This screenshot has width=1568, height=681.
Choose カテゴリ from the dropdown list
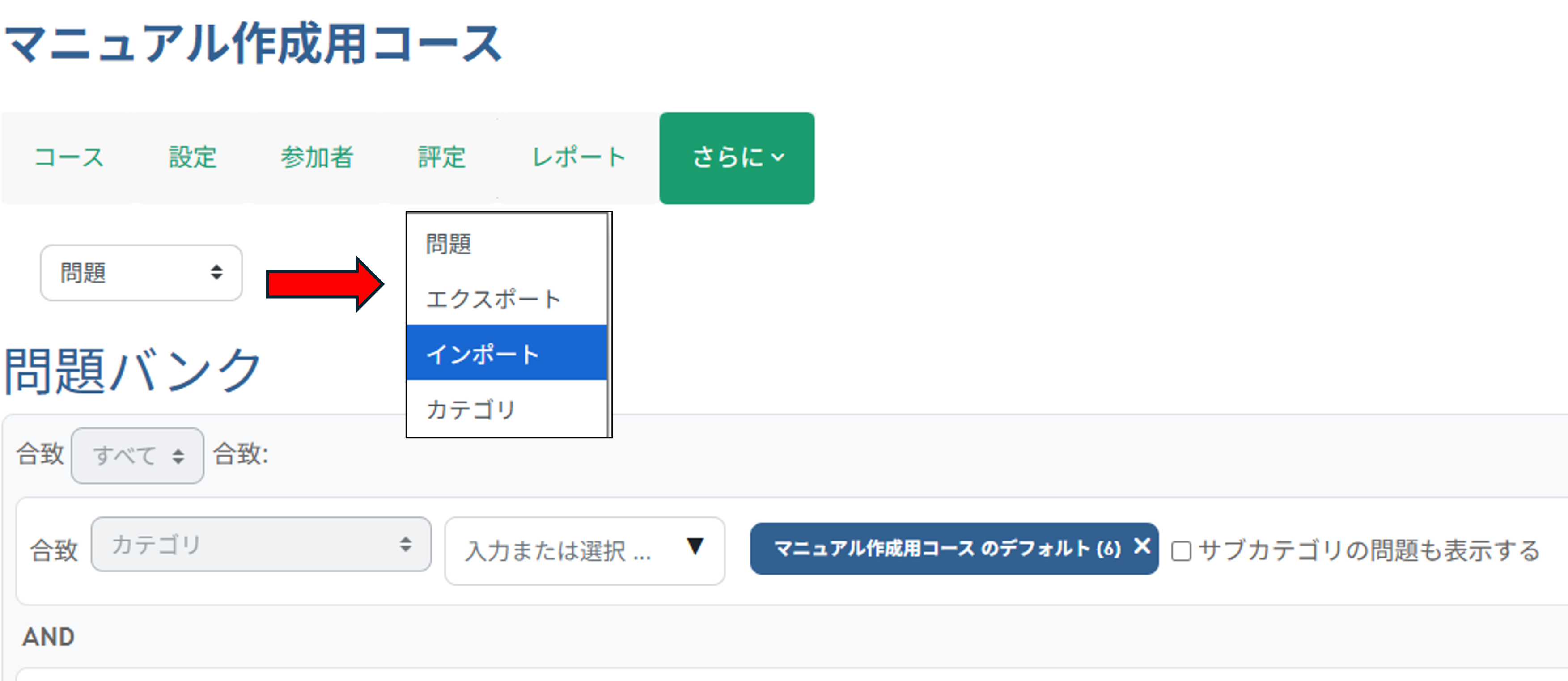pos(471,410)
